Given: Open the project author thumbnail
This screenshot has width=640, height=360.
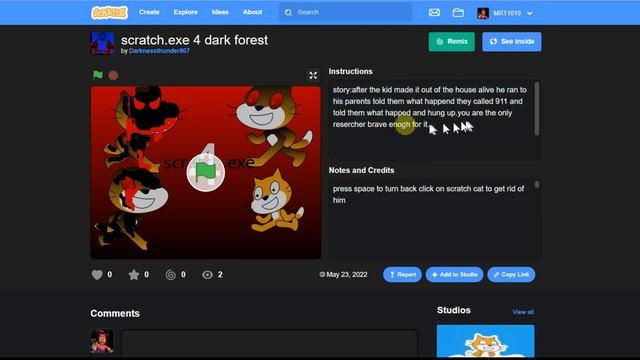Looking at the screenshot, I should point(102,44).
